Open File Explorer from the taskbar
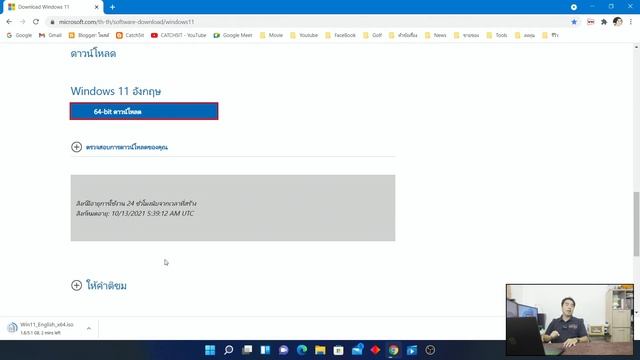The height and width of the screenshot is (360, 640). [x=320, y=350]
